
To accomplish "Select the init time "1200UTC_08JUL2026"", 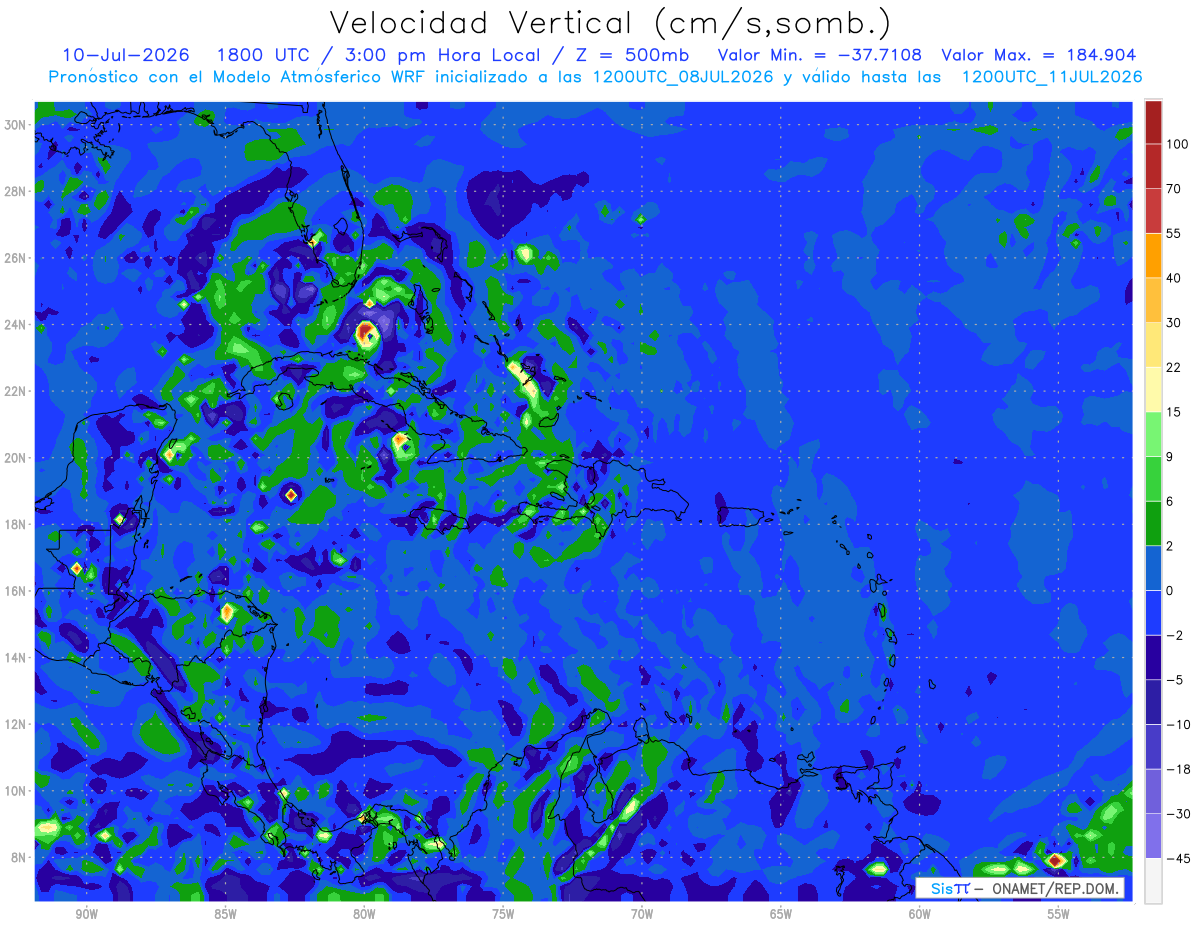I will 683,76.
